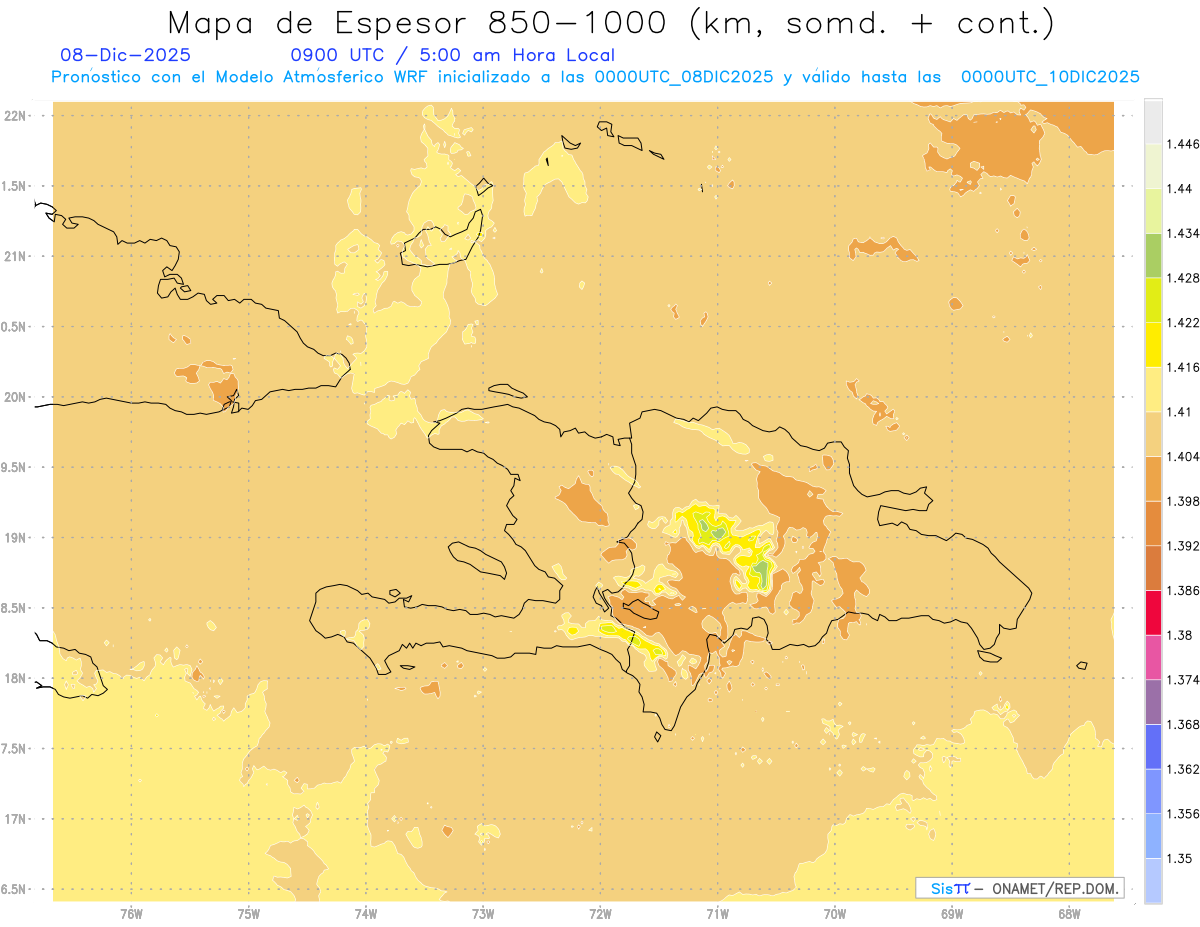Click the longitude label '70W'
The height and width of the screenshot is (927, 1200).
(835, 914)
